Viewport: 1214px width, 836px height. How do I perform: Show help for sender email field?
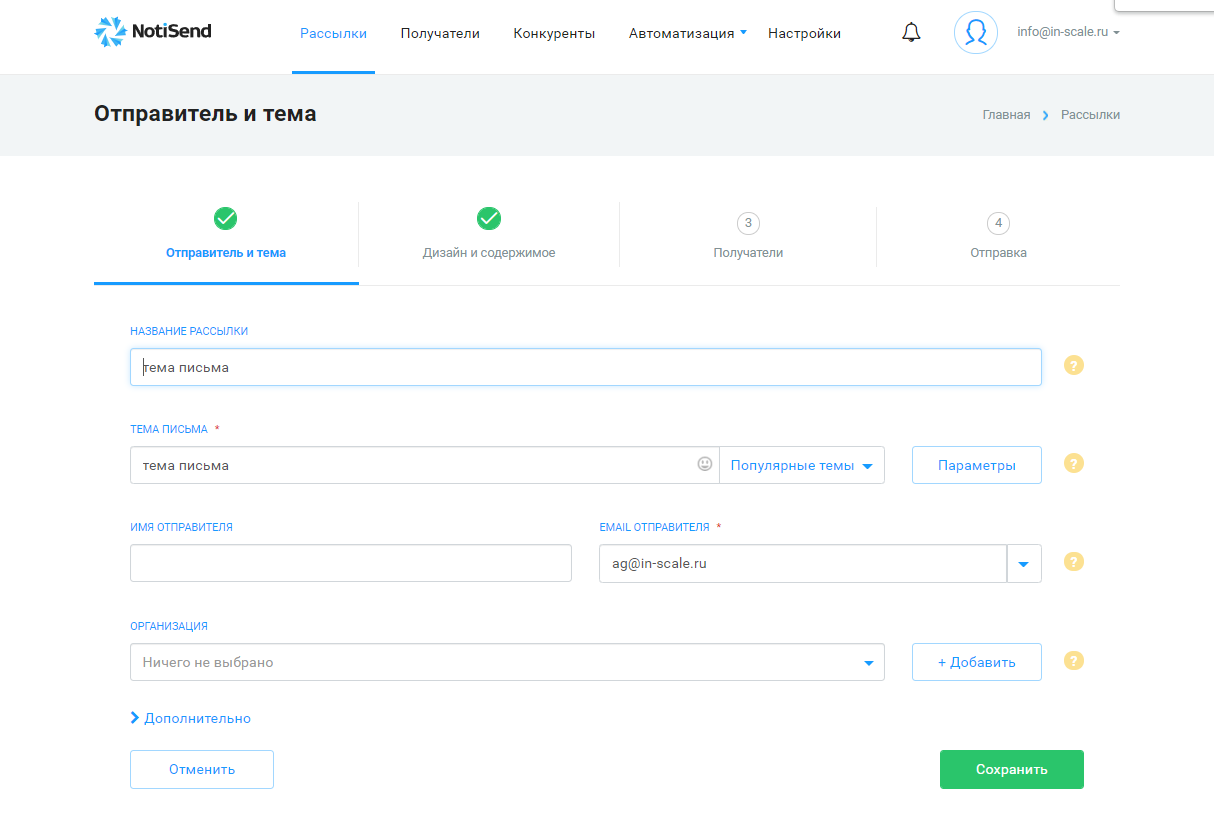click(1074, 561)
